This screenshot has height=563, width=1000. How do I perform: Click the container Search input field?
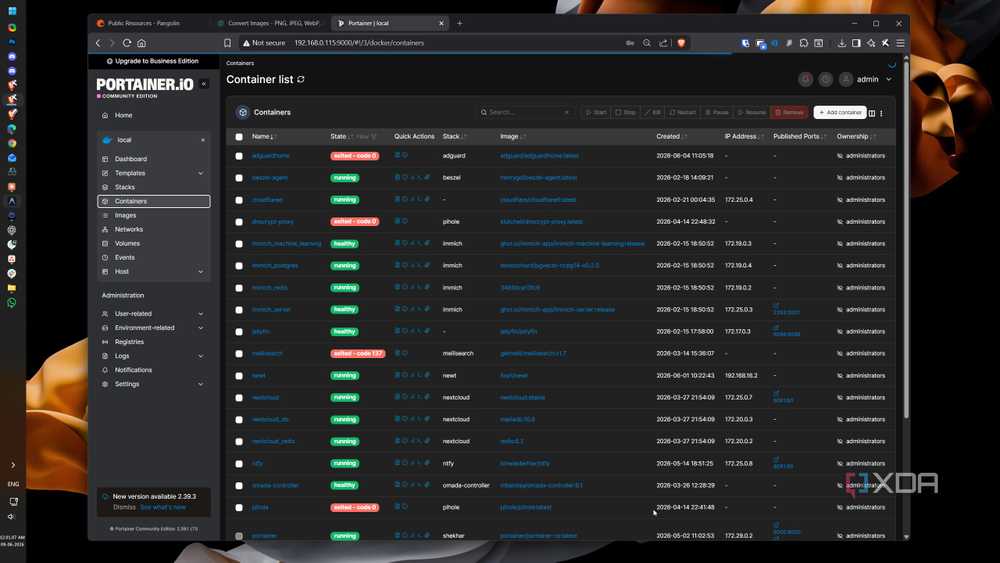[x=526, y=112]
